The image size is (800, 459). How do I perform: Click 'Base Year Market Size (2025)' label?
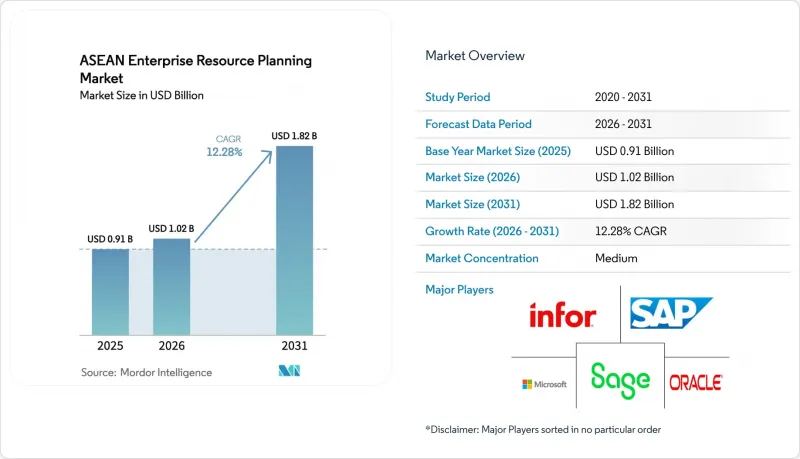point(498,151)
